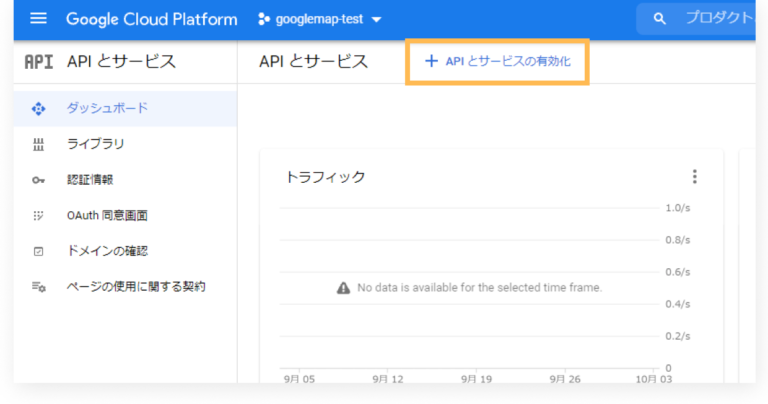Open the ライブラリ sidebar item
The width and height of the screenshot is (768, 404).
click(95, 144)
